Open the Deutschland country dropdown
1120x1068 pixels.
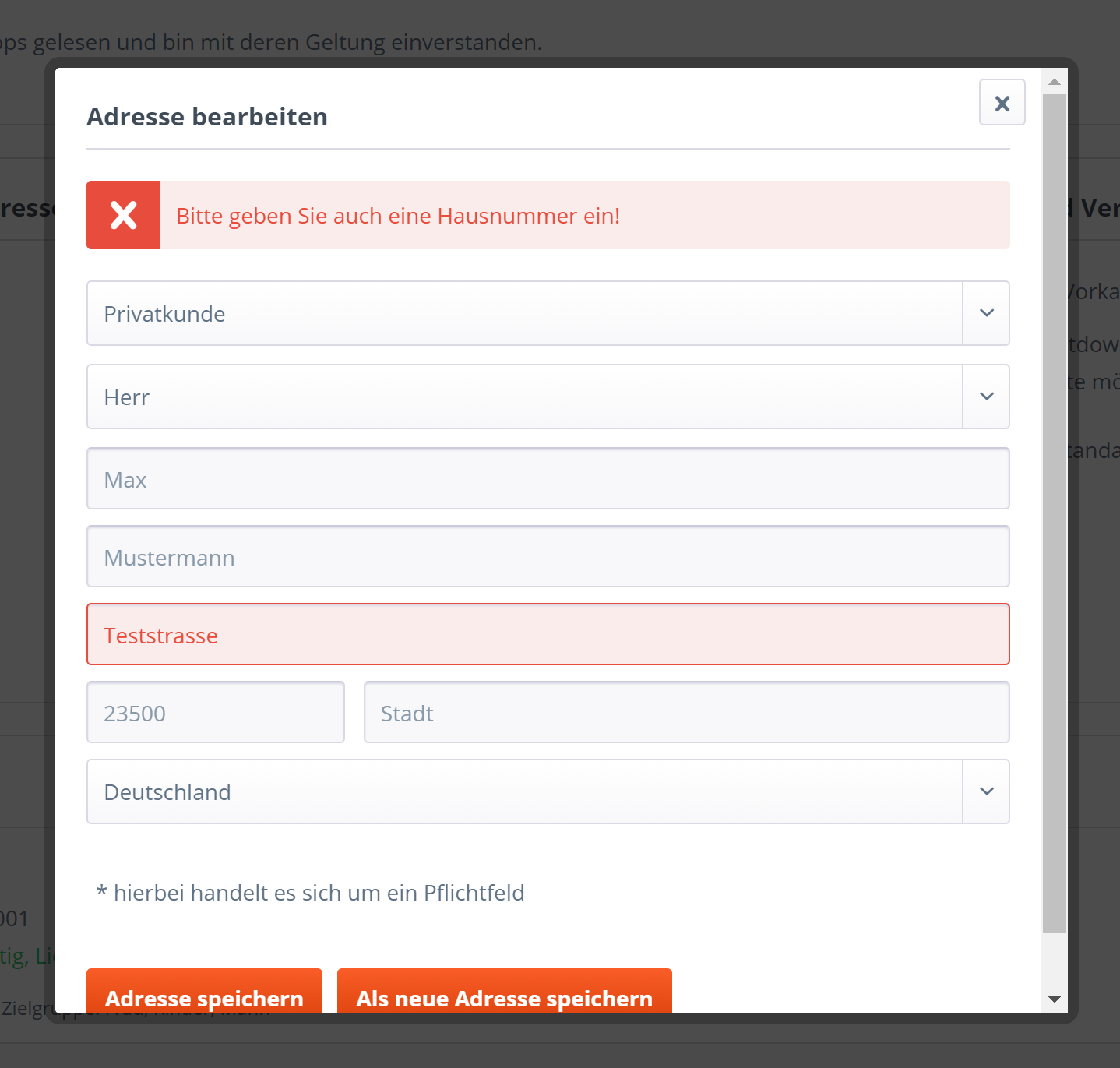548,791
